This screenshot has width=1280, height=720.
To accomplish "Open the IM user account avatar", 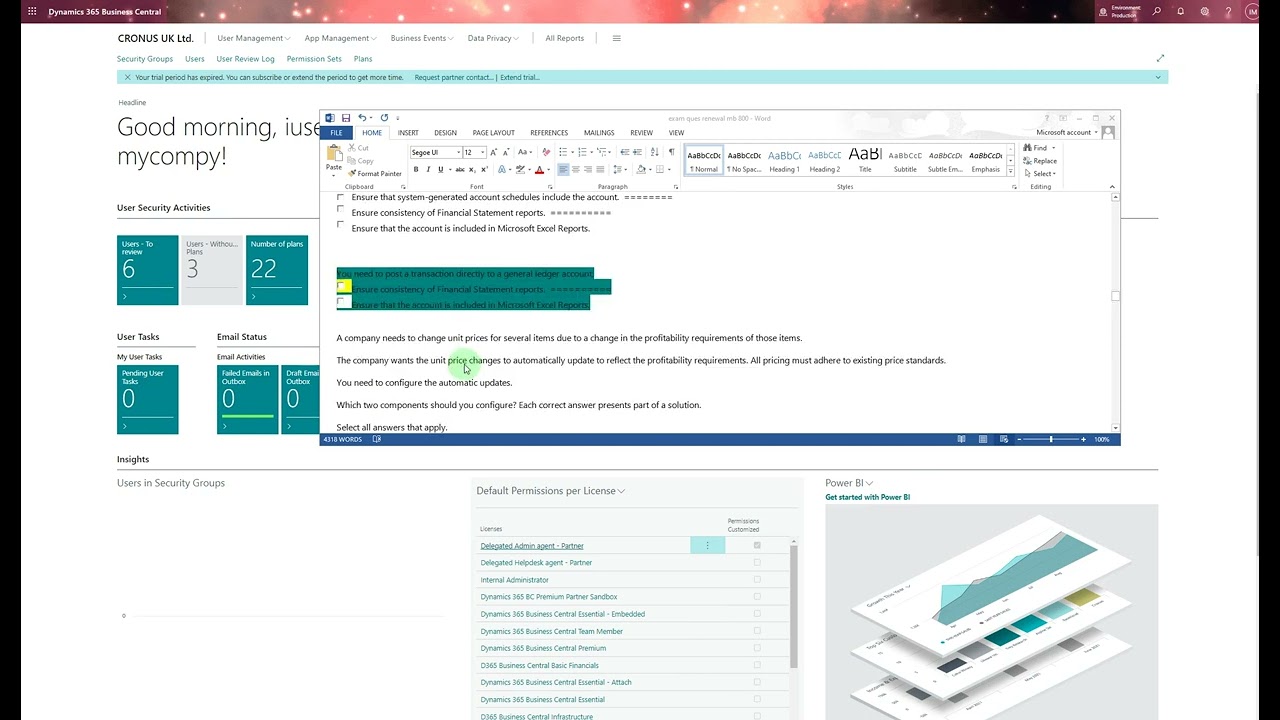I will (1252, 12).
